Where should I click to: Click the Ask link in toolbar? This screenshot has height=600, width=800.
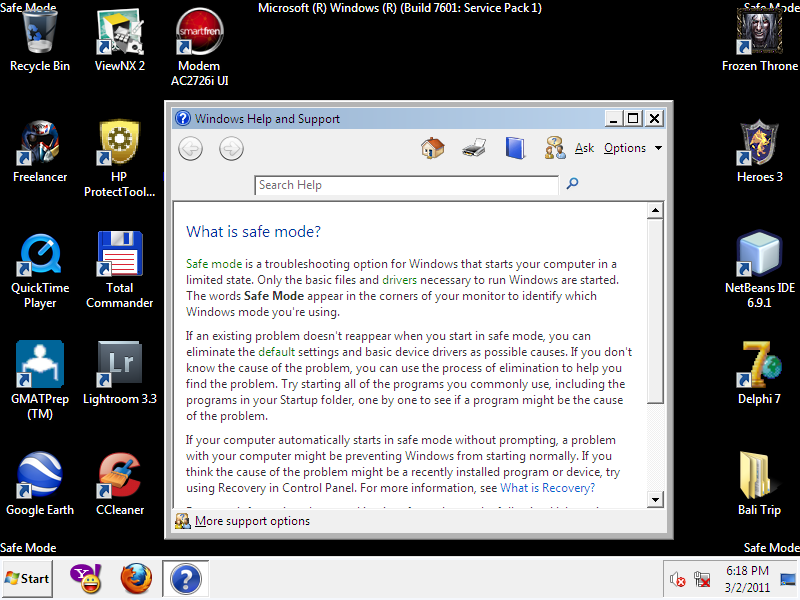click(x=584, y=148)
